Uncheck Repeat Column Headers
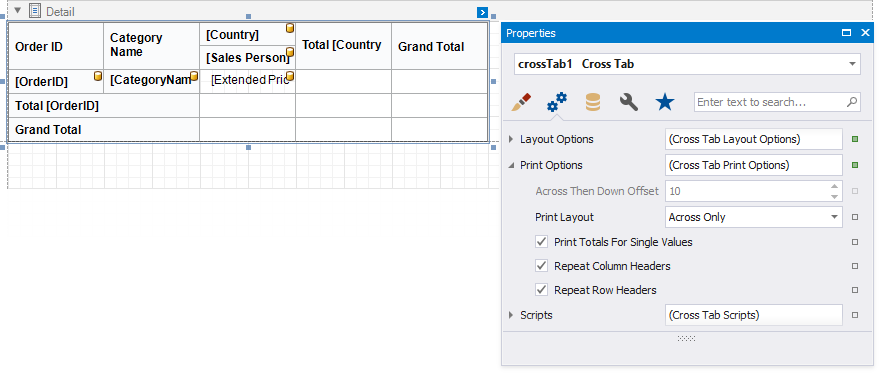Image resolution: width=880 pixels, height=374 pixels. 542,266
